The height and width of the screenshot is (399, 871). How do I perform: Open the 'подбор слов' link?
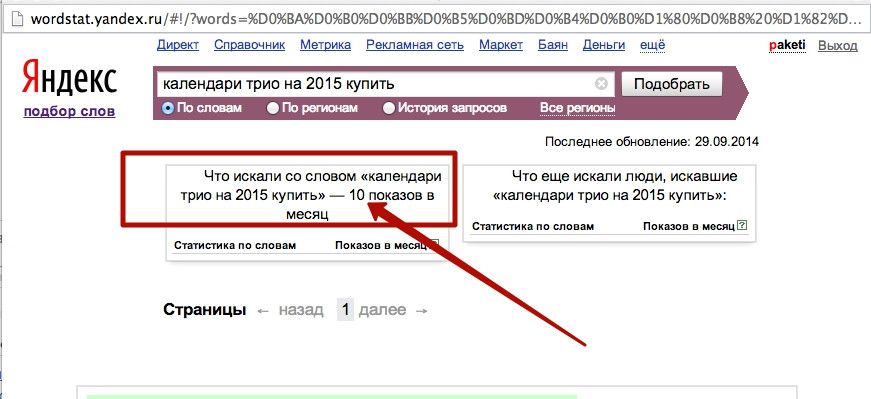tap(69, 112)
